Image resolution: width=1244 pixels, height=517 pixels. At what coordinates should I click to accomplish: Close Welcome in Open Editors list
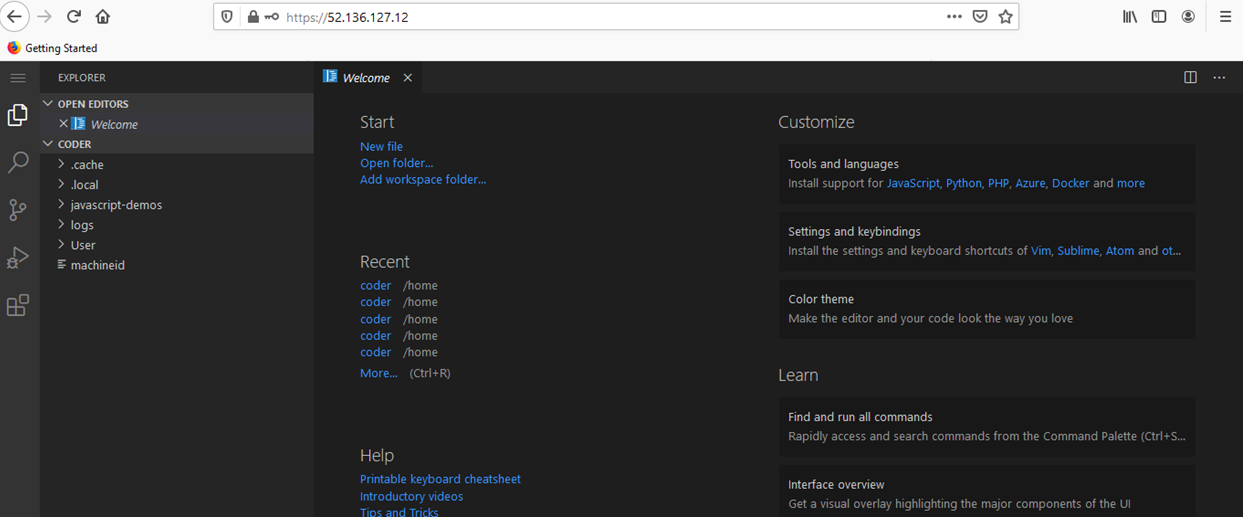click(63, 124)
